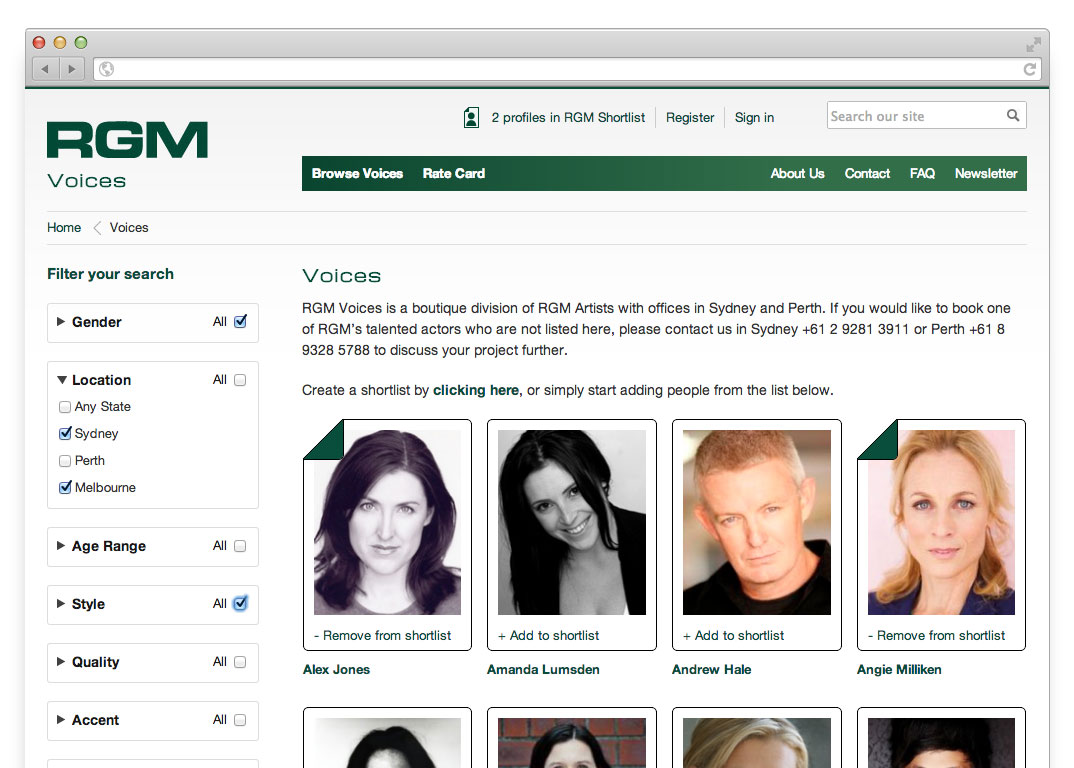Add Amanda Lumsden to shortlist
Image resolution: width=1074 pixels, height=768 pixels.
tap(549, 635)
